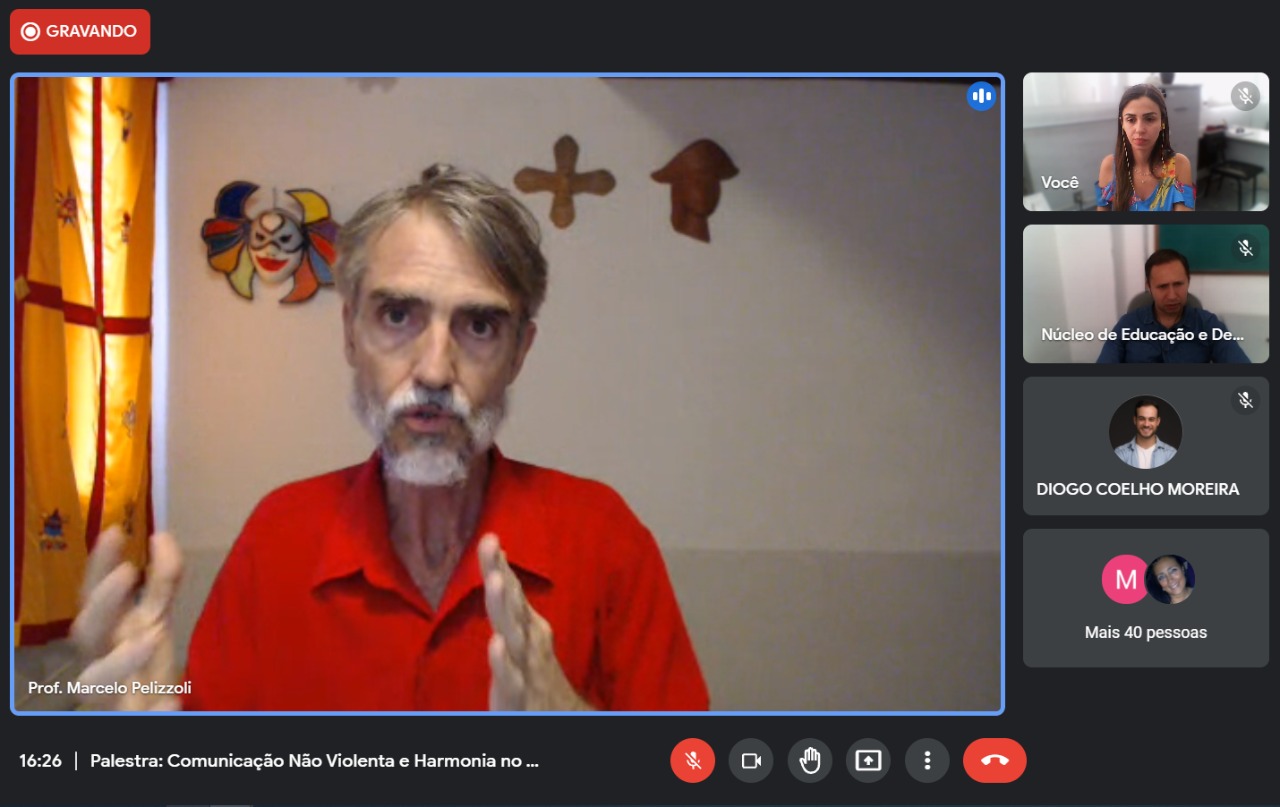The width and height of the screenshot is (1280, 807).
Task: Select the Núcleo de Educação video tile
Action: click(1145, 293)
